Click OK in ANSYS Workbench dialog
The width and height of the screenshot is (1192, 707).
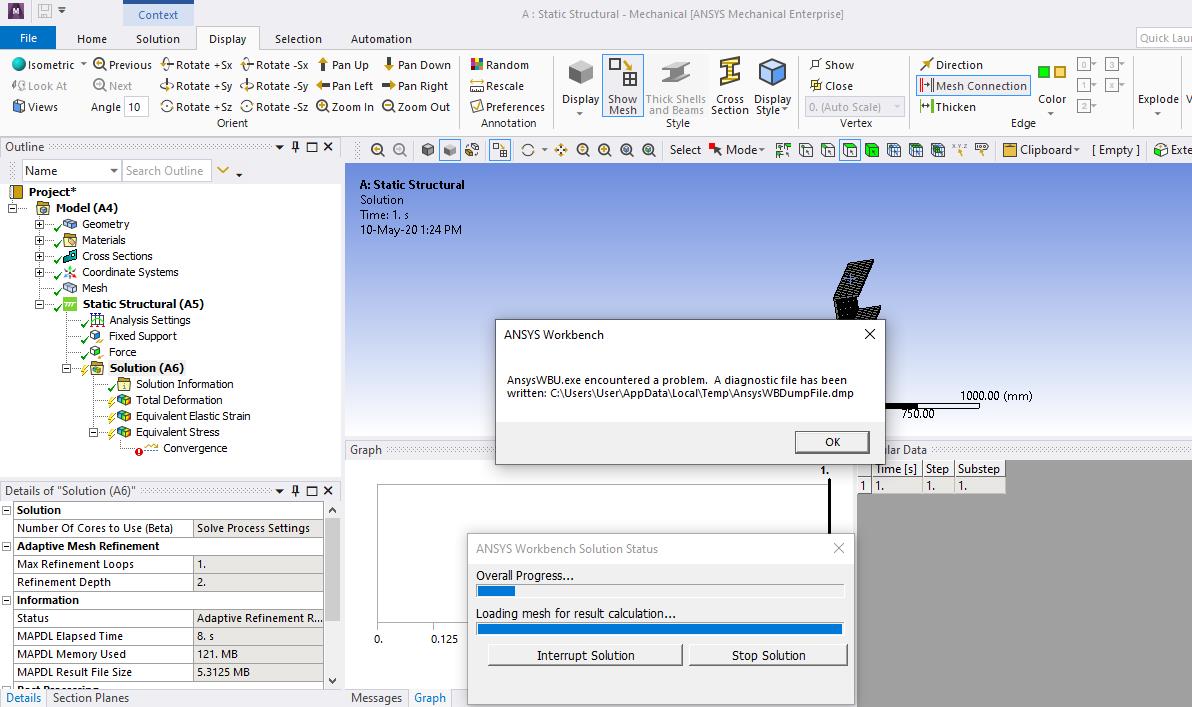(832, 442)
